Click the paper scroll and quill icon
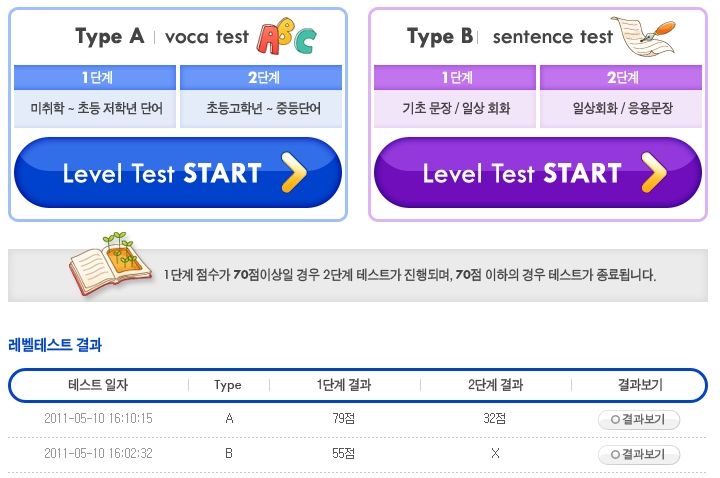The height and width of the screenshot is (478, 720). click(644, 36)
